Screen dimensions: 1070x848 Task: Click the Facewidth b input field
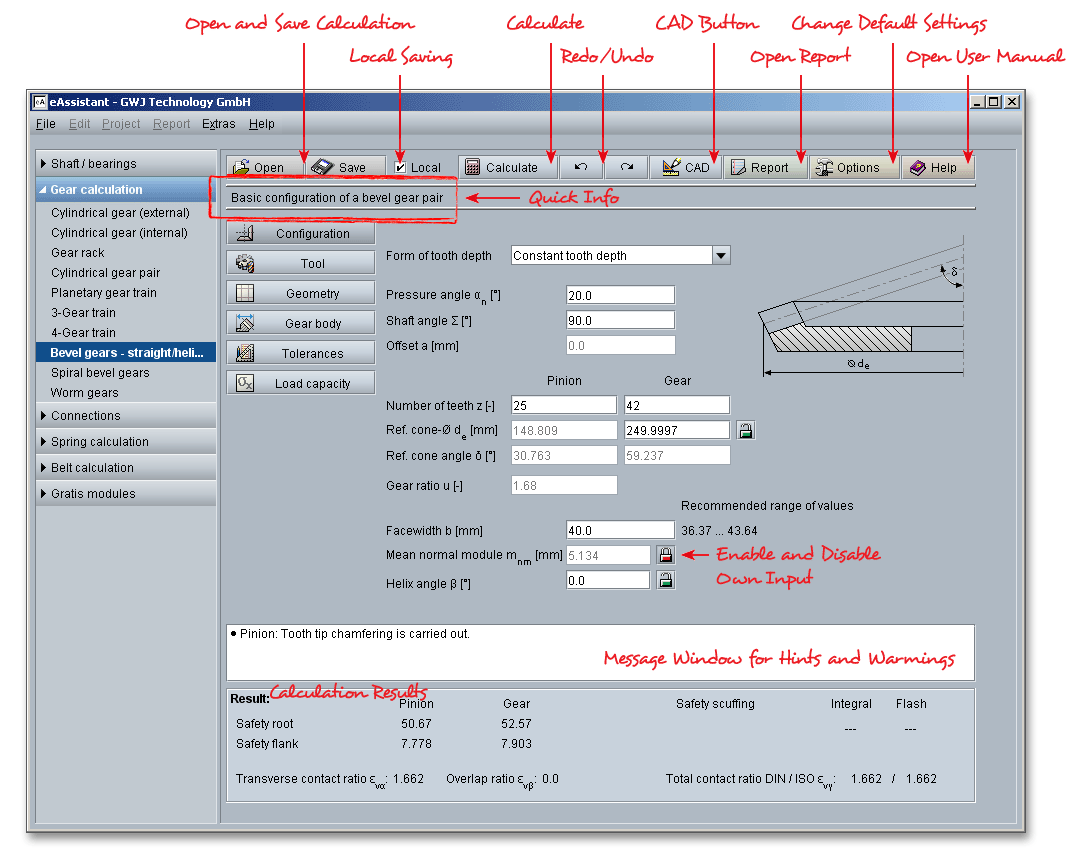pyautogui.click(x=620, y=531)
